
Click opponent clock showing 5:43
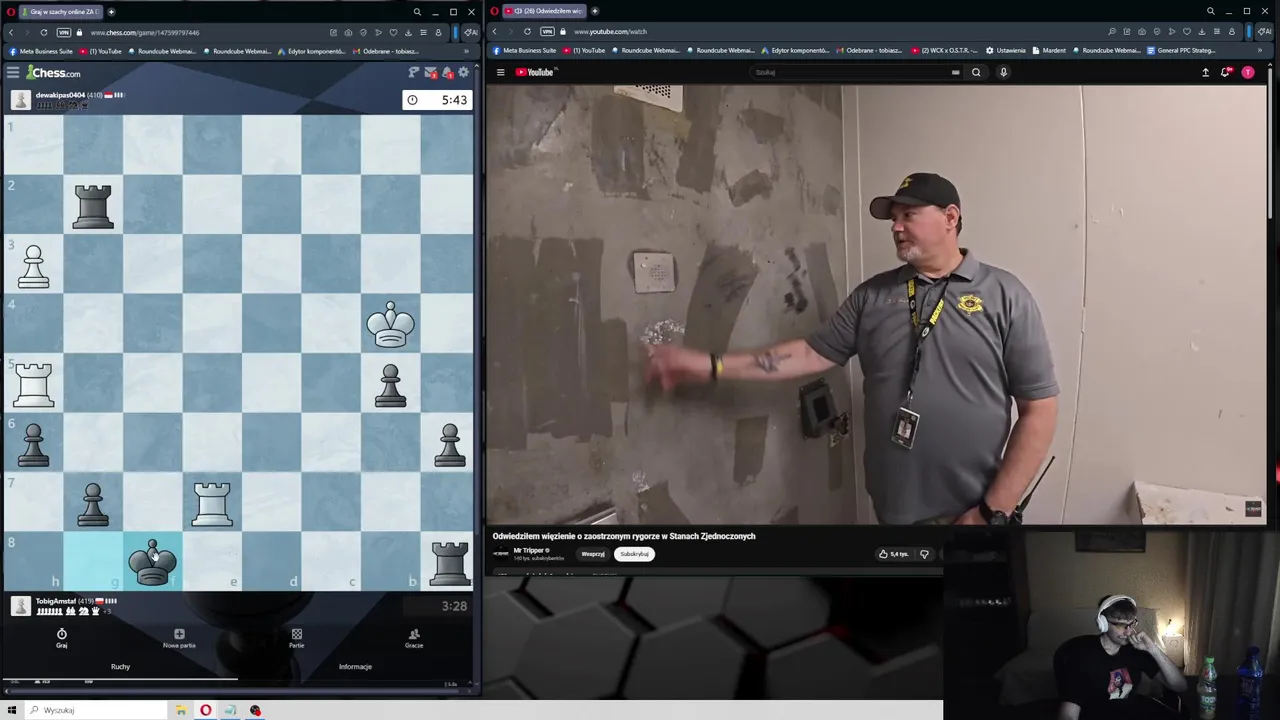[436, 100]
